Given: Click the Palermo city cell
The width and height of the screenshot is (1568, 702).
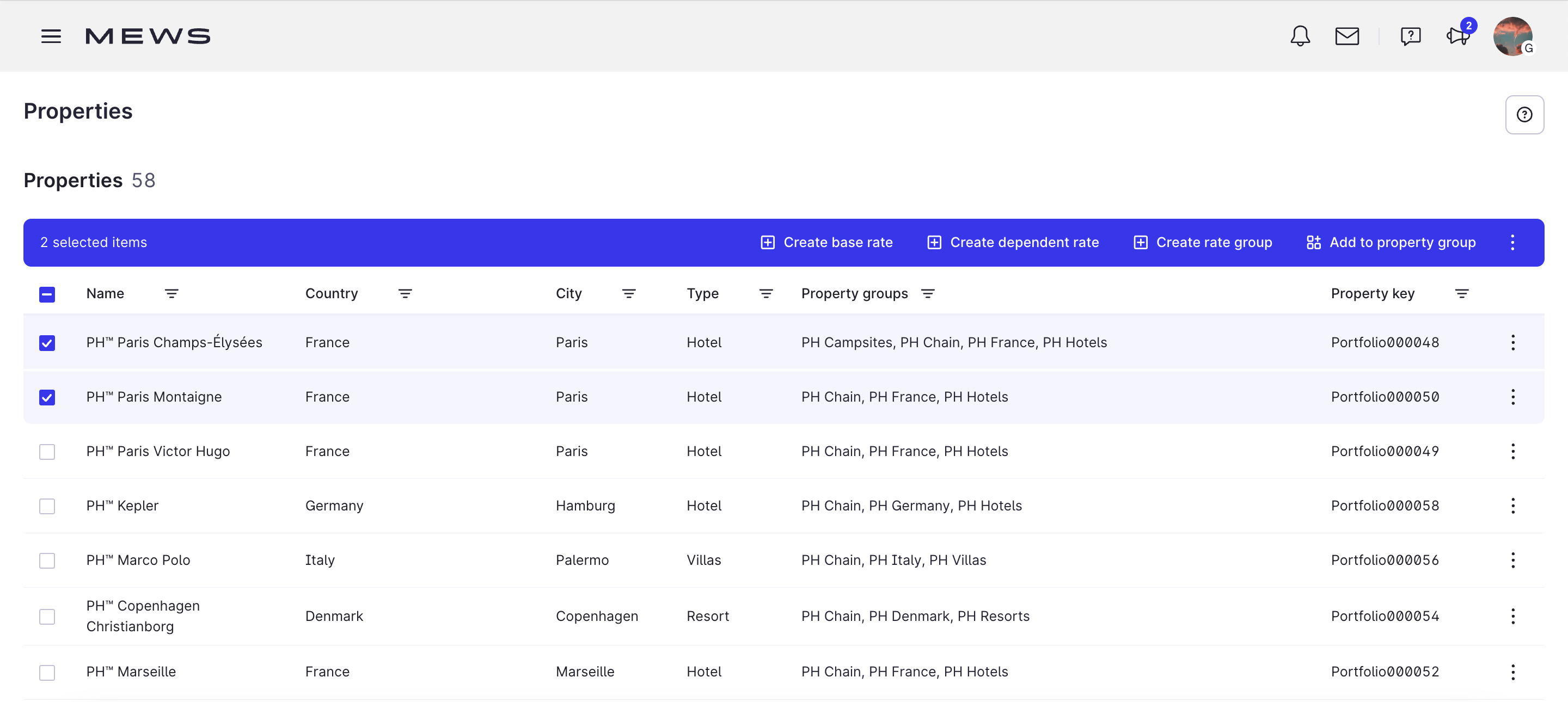Looking at the screenshot, I should click(x=582, y=561).
